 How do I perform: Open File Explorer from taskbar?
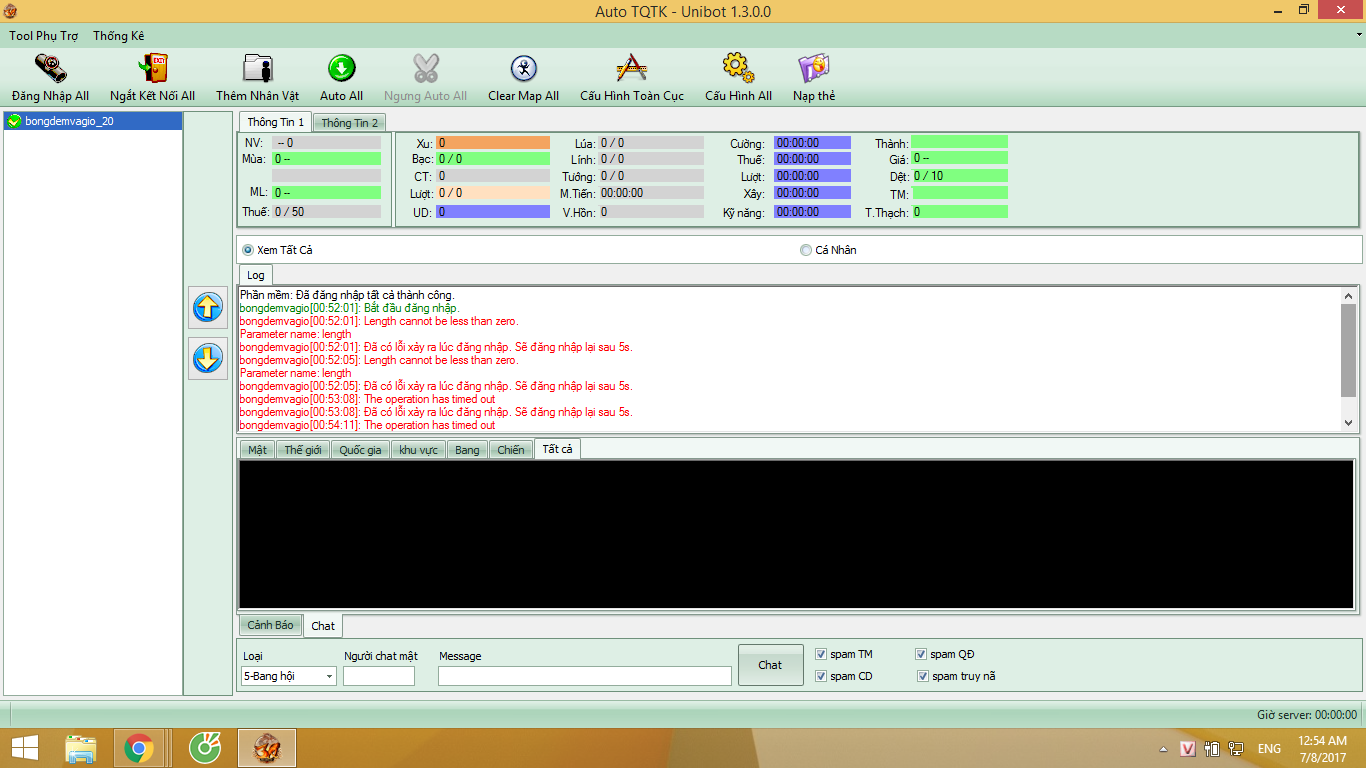tap(81, 748)
